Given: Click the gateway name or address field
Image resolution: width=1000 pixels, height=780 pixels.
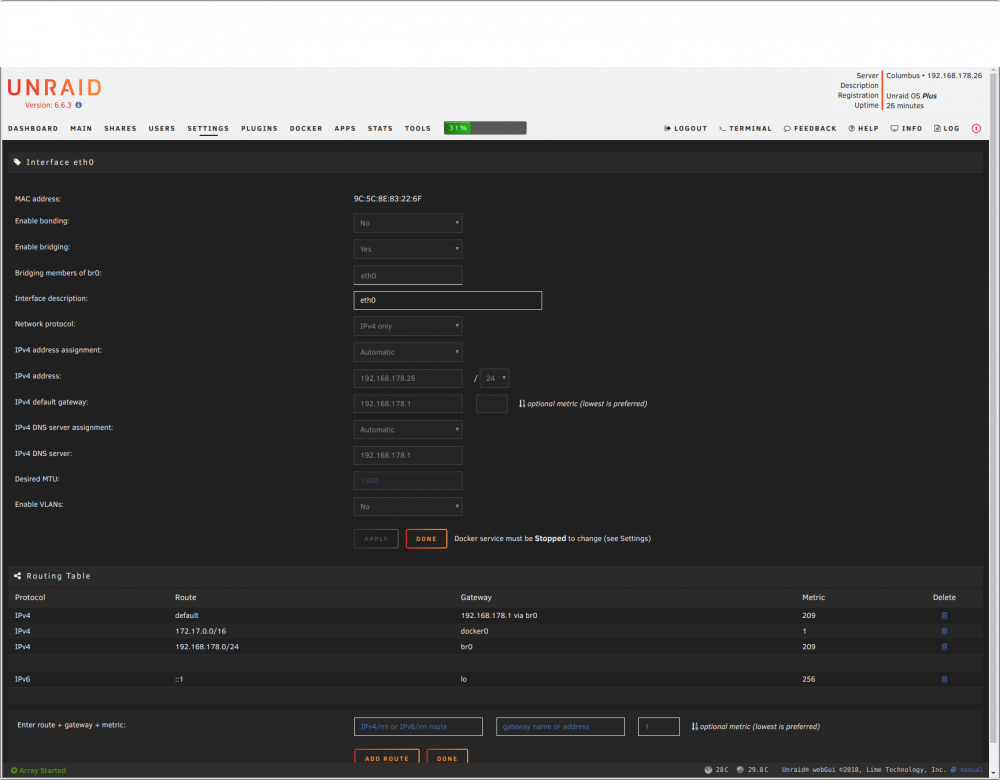Looking at the screenshot, I should click(x=561, y=726).
